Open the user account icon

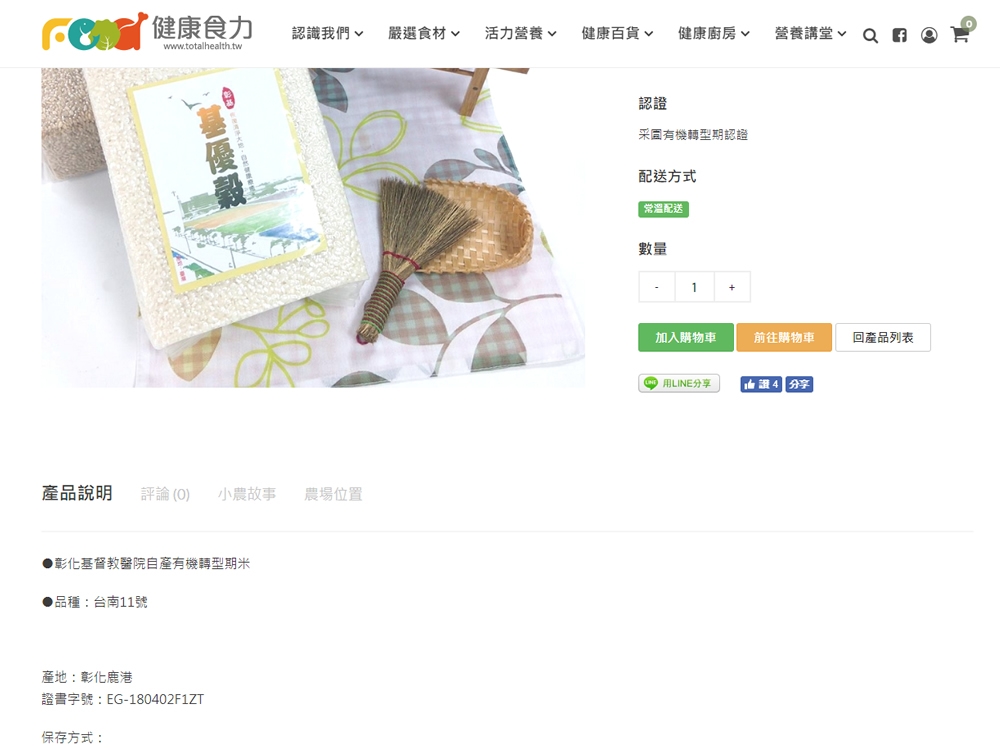[x=929, y=35]
